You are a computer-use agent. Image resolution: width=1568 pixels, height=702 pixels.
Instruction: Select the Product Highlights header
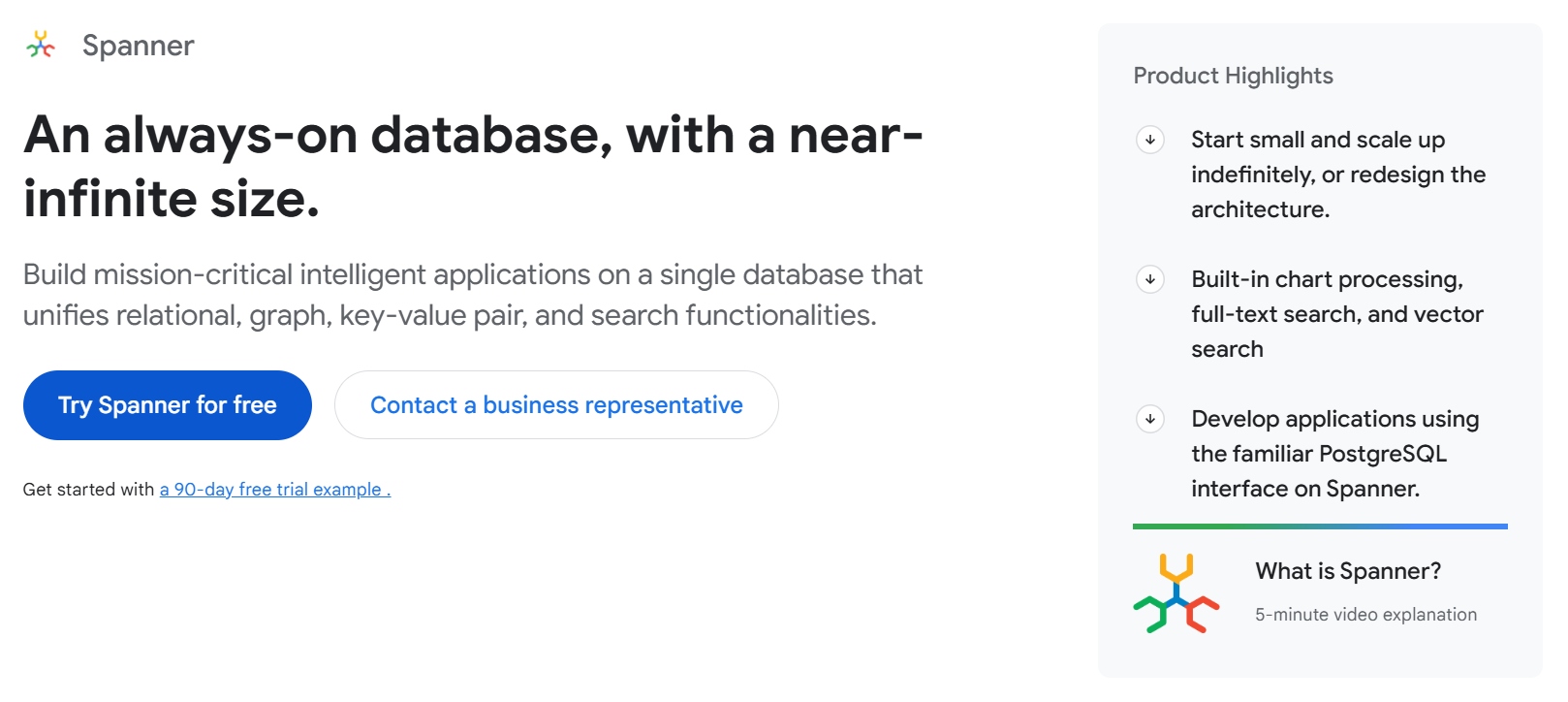1233,76
